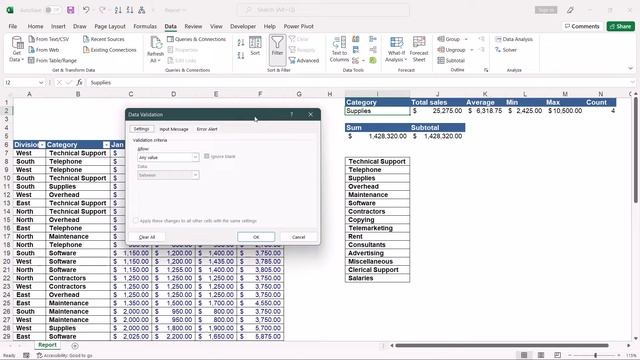Create a Forecast Sheet
640x360 pixels.
click(x=419, y=49)
